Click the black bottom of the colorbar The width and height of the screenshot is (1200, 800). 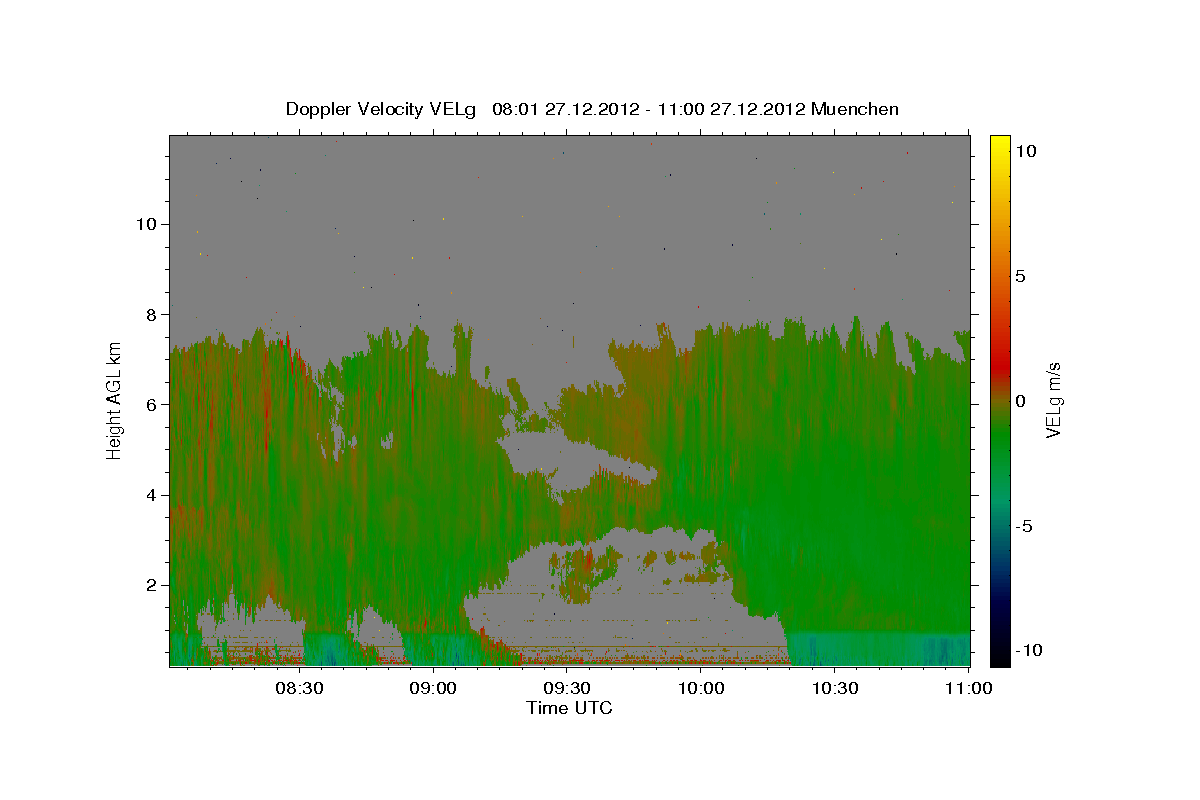point(1000,655)
